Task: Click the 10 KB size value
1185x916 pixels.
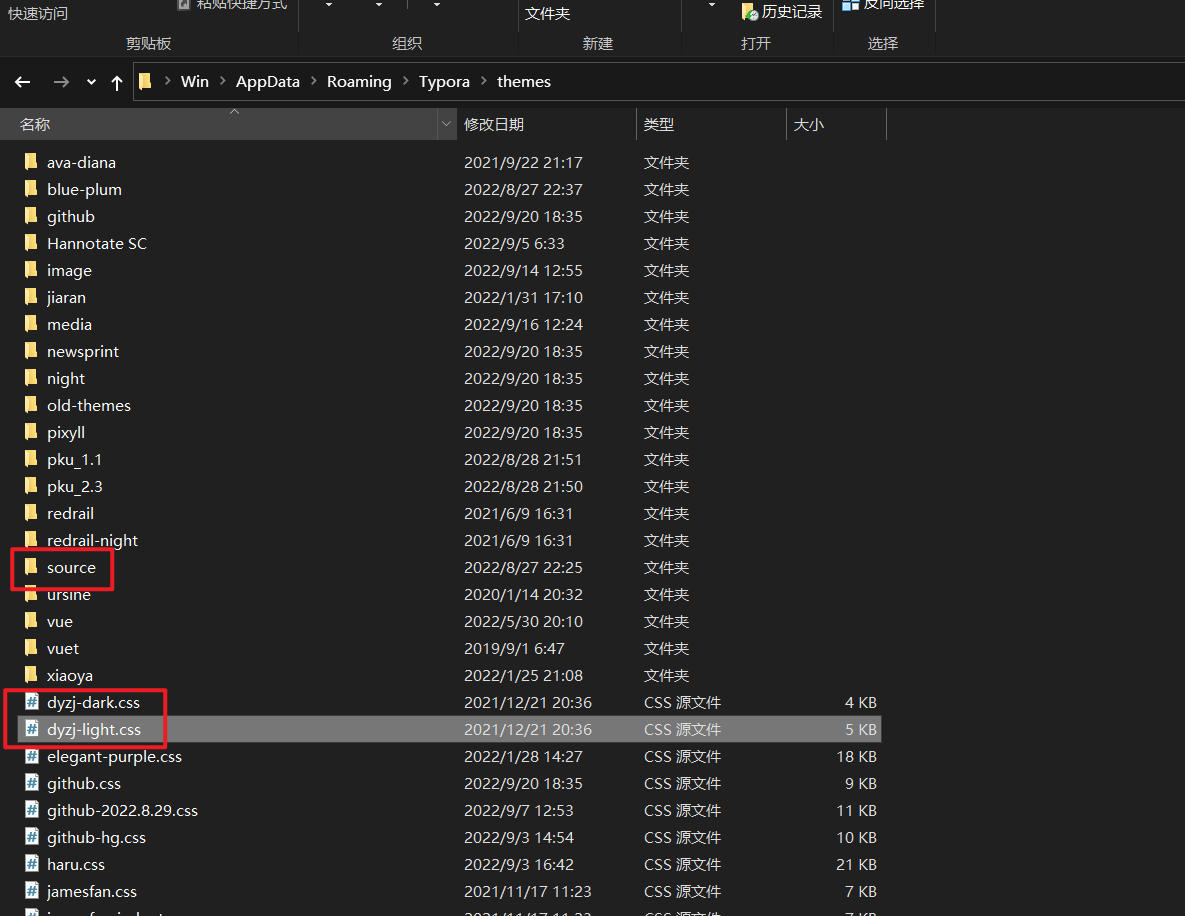Action: point(856,837)
